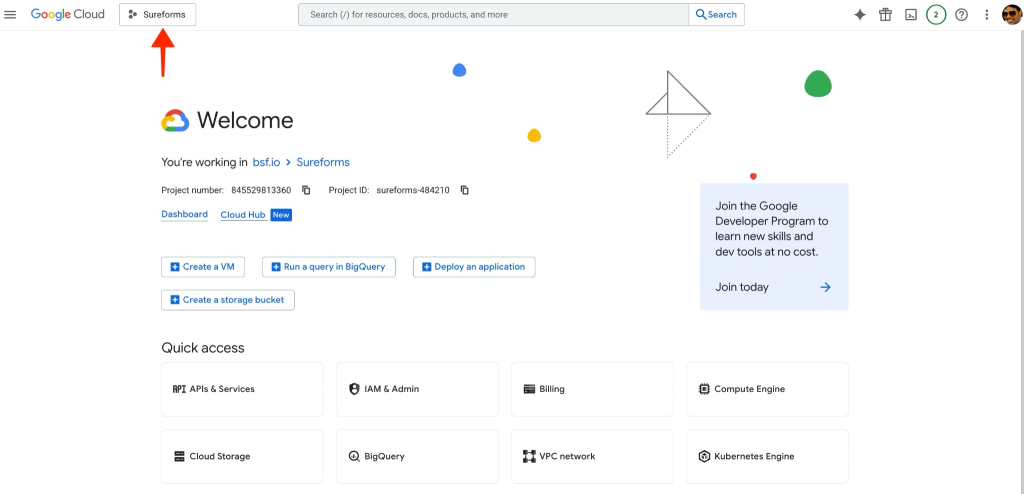Follow the Sureforms project breadcrumb link

[323, 162]
